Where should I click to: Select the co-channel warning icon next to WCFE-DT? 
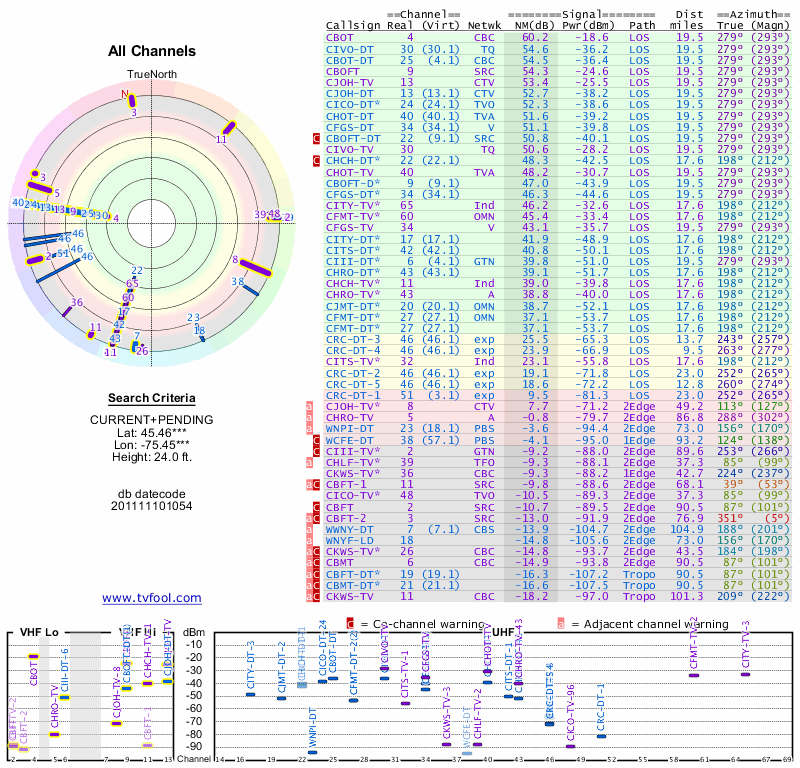[x=317, y=439]
